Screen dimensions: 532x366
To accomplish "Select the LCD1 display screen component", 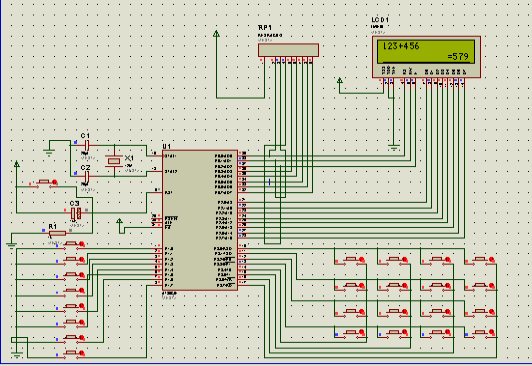I will click(426, 57).
